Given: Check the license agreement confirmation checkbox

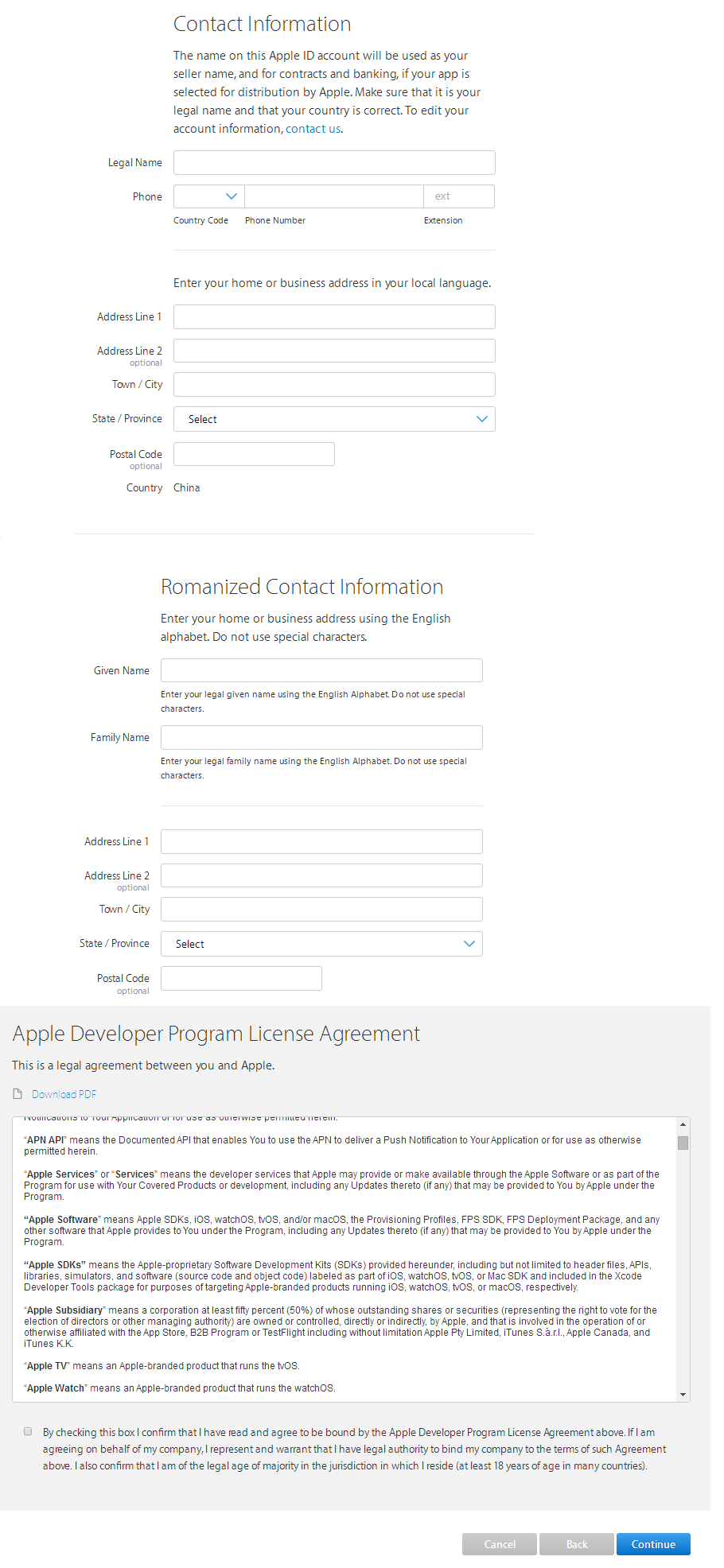Looking at the screenshot, I should pyautogui.click(x=28, y=1431).
